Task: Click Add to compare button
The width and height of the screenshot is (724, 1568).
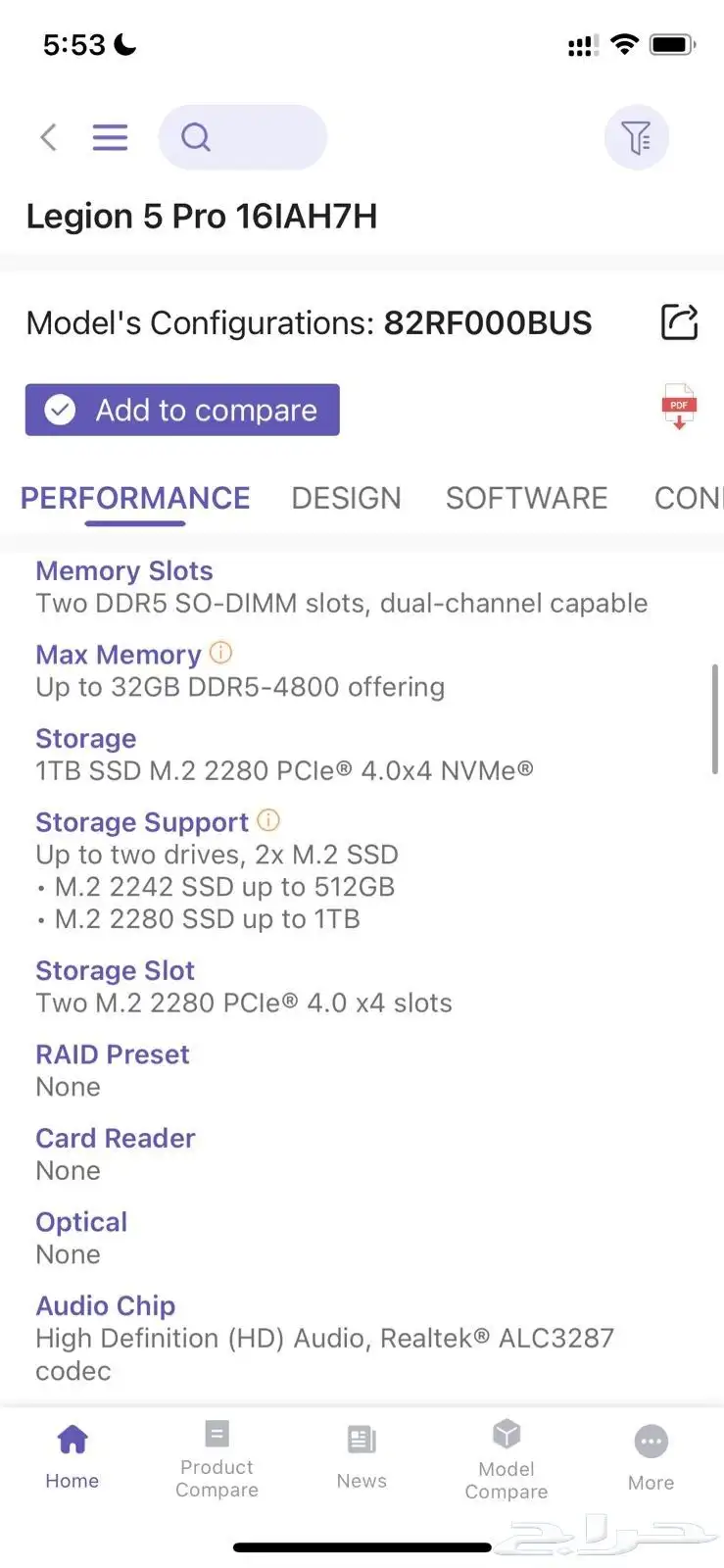Action: [182, 410]
